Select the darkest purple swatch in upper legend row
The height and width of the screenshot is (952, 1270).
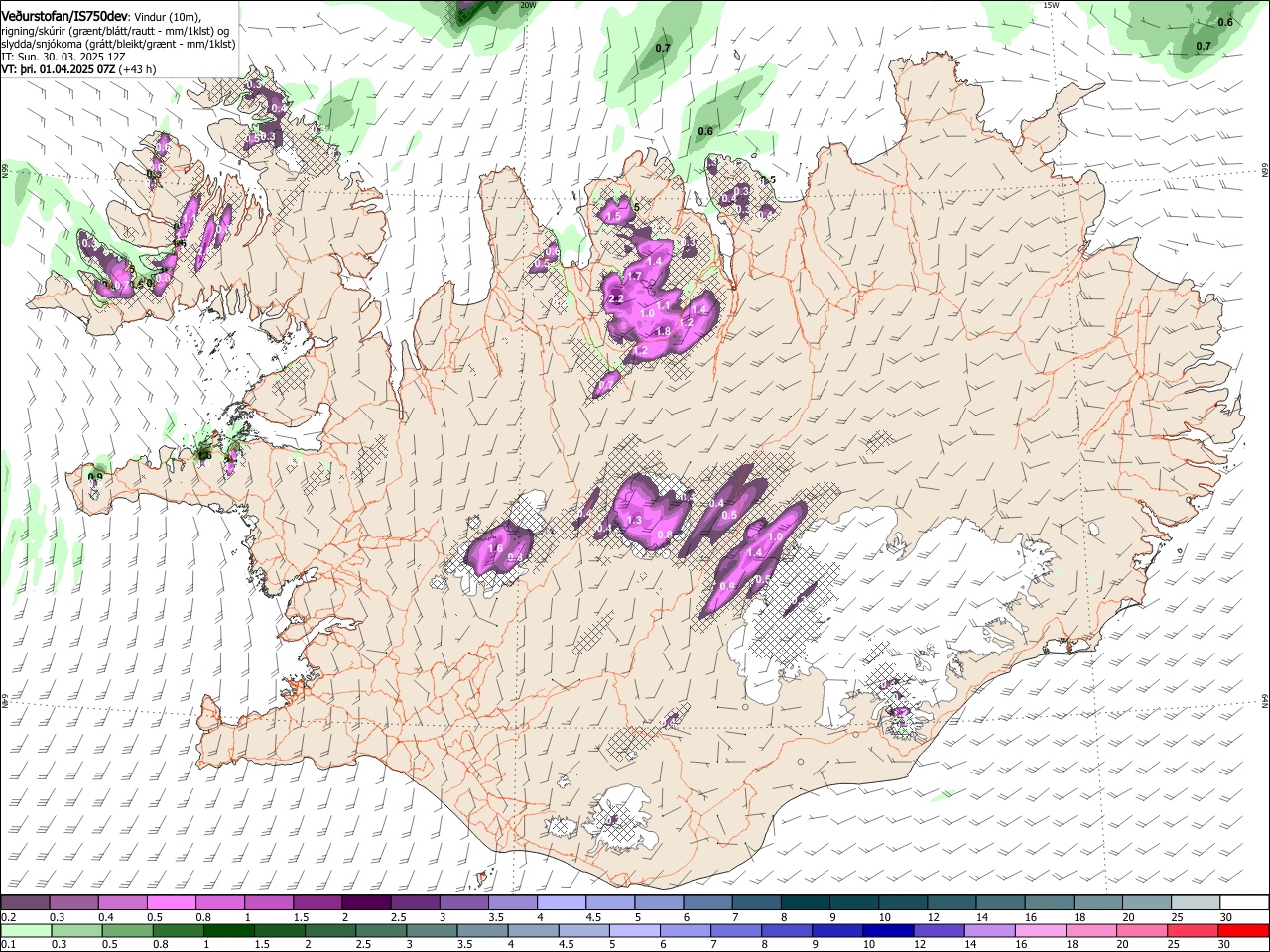[x=365, y=902]
